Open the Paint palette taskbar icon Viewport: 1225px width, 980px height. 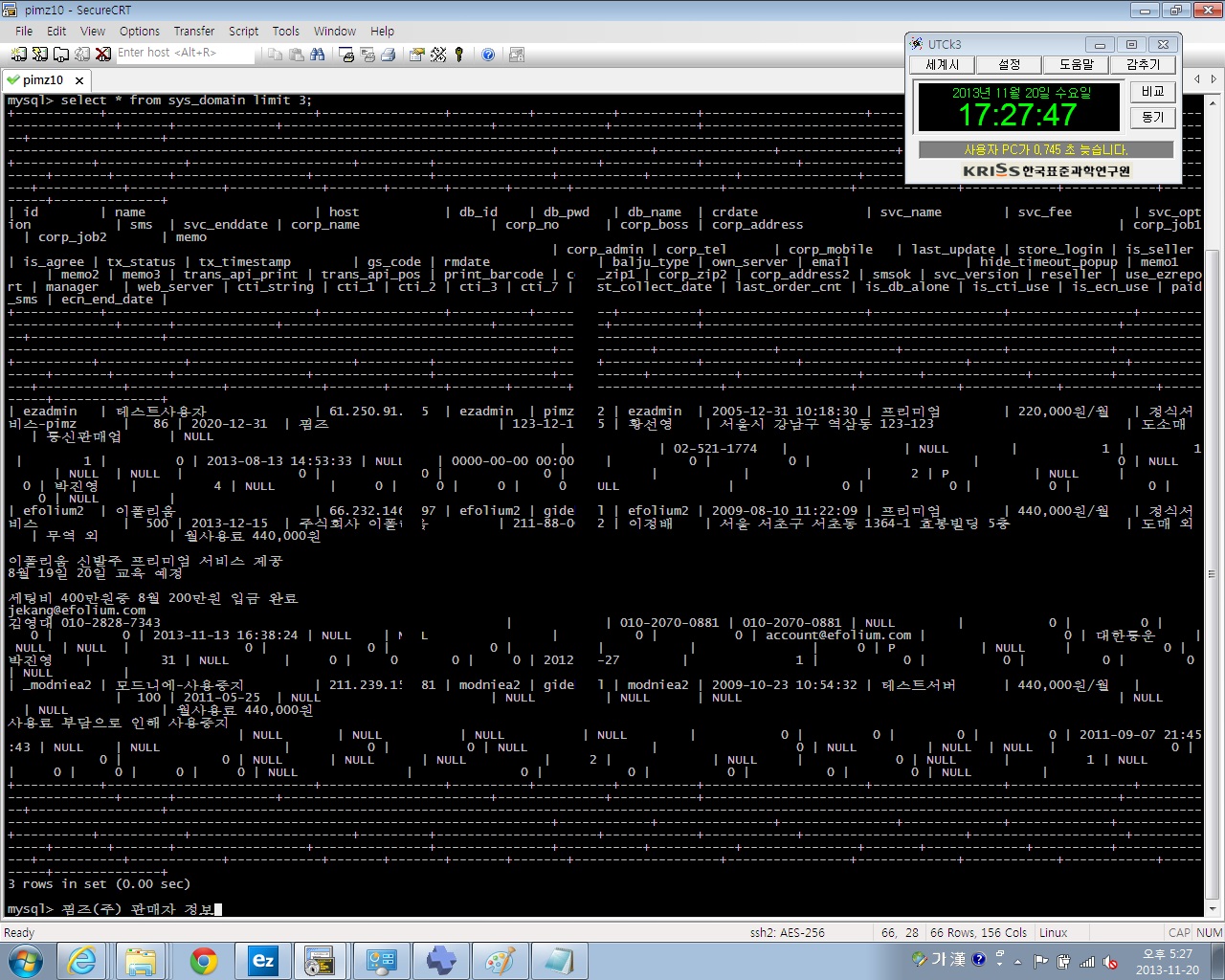pyautogui.click(x=500, y=961)
